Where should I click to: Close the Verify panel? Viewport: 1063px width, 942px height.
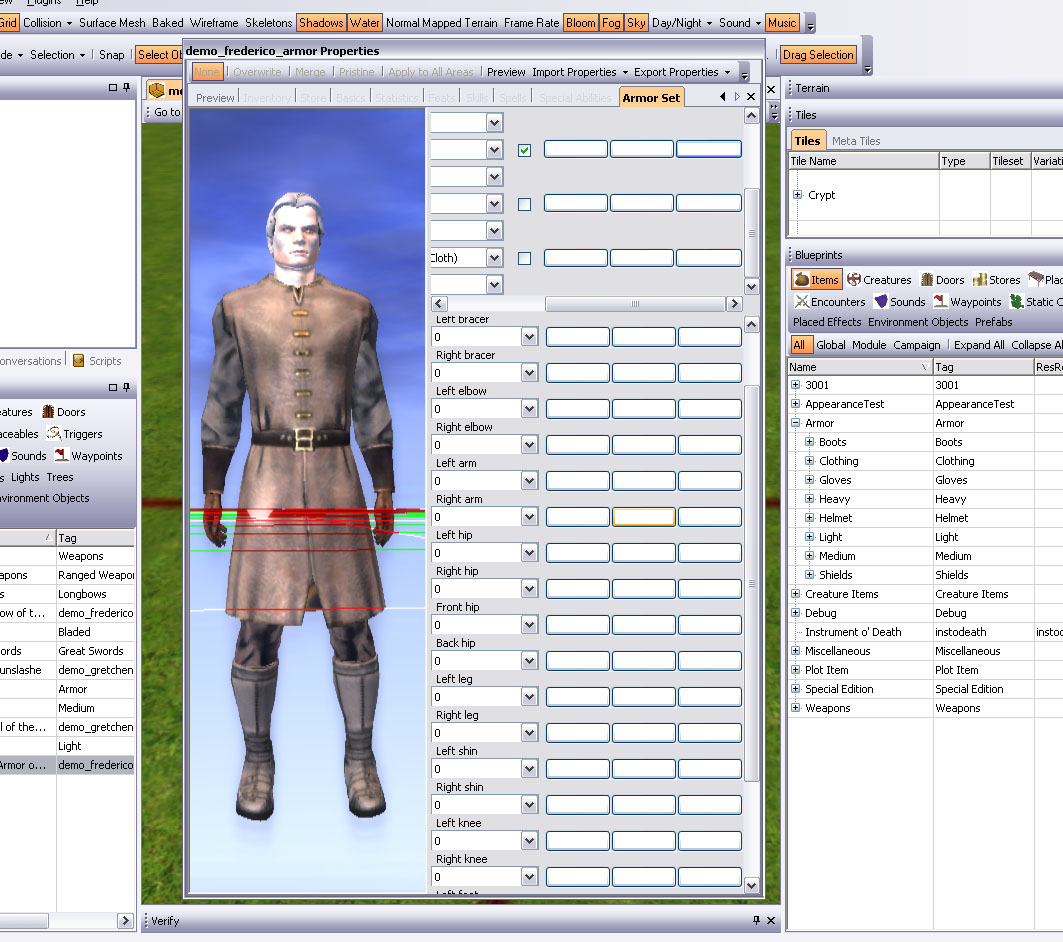771,920
